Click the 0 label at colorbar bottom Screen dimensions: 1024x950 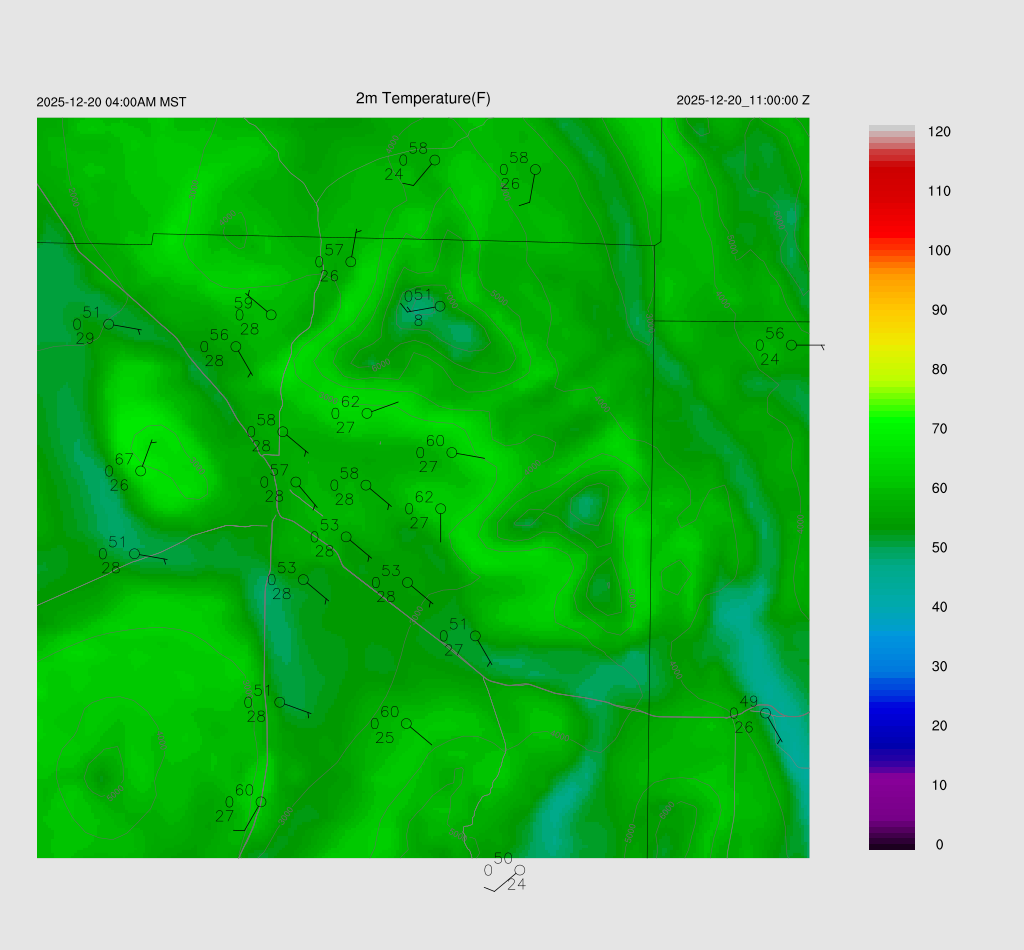(938, 845)
